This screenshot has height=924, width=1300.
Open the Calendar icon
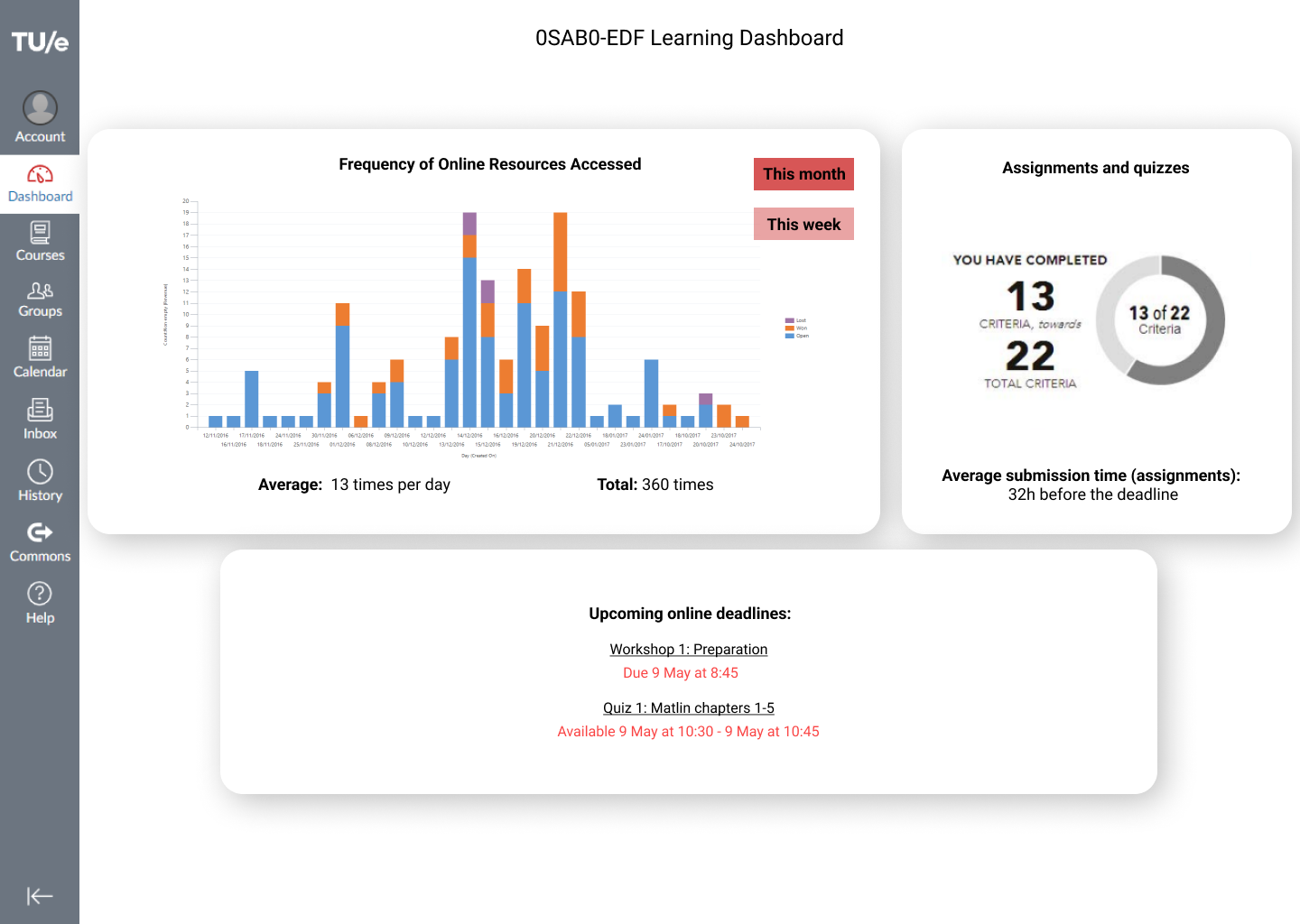pyautogui.click(x=40, y=349)
